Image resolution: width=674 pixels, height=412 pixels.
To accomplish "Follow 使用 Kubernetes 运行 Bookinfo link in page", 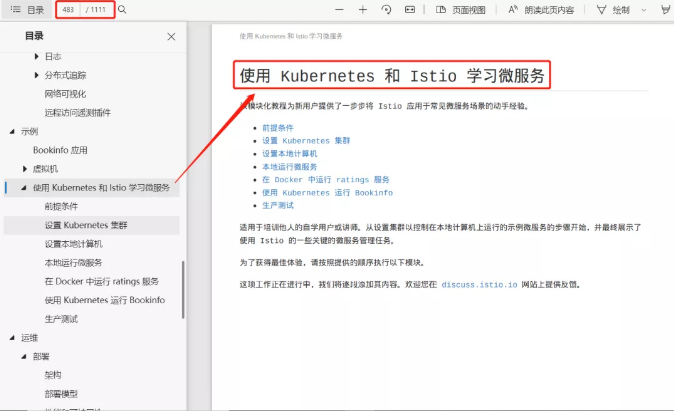I will [x=328, y=193].
